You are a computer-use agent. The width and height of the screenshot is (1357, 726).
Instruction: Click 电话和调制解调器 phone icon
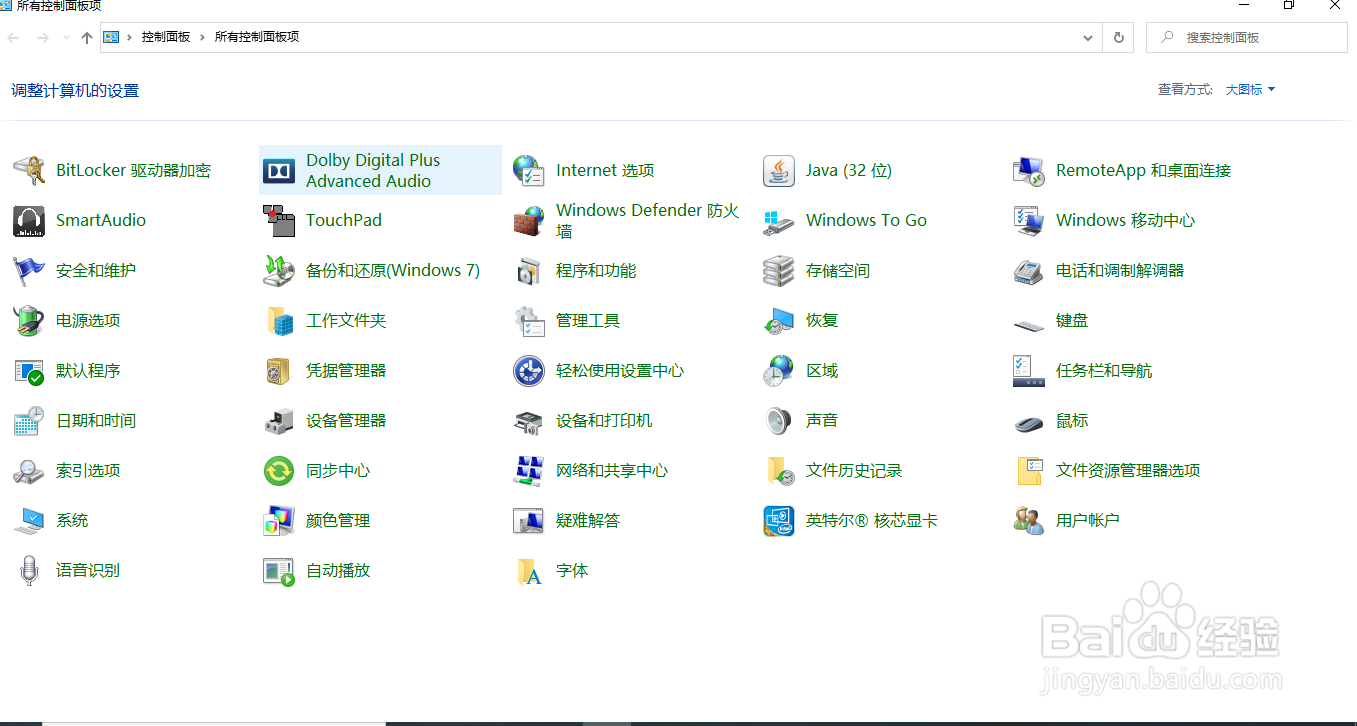[x=1029, y=271]
